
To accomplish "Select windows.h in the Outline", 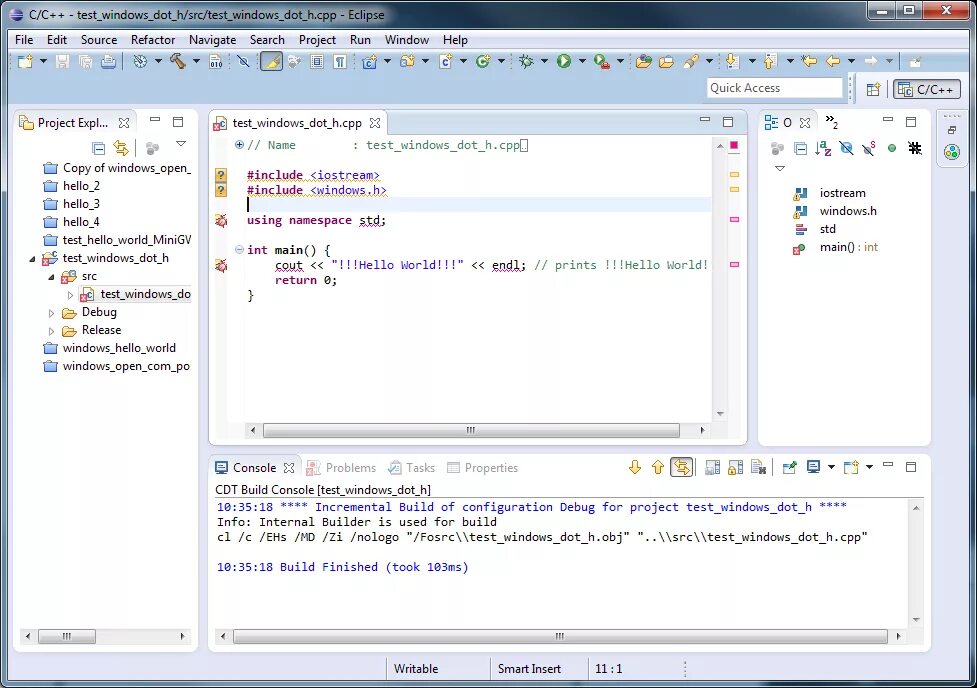I will 848,211.
